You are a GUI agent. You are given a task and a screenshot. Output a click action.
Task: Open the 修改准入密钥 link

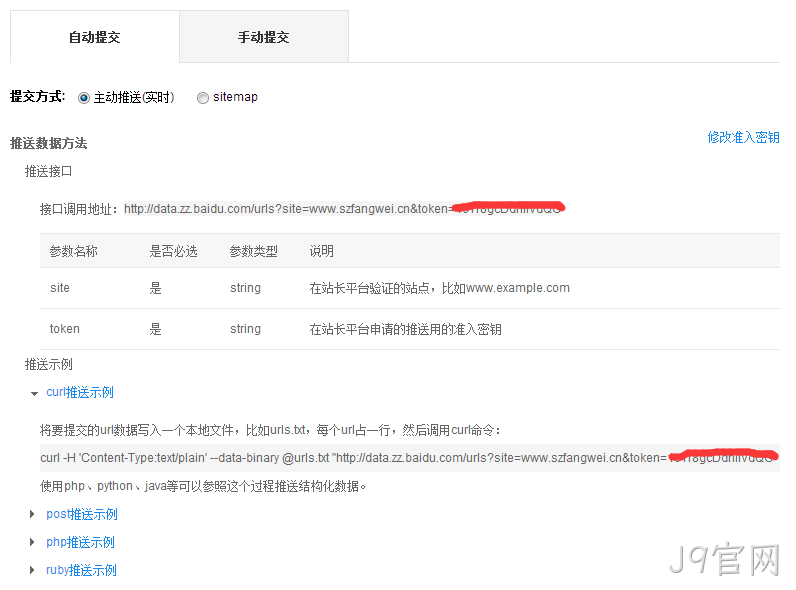tap(743, 138)
